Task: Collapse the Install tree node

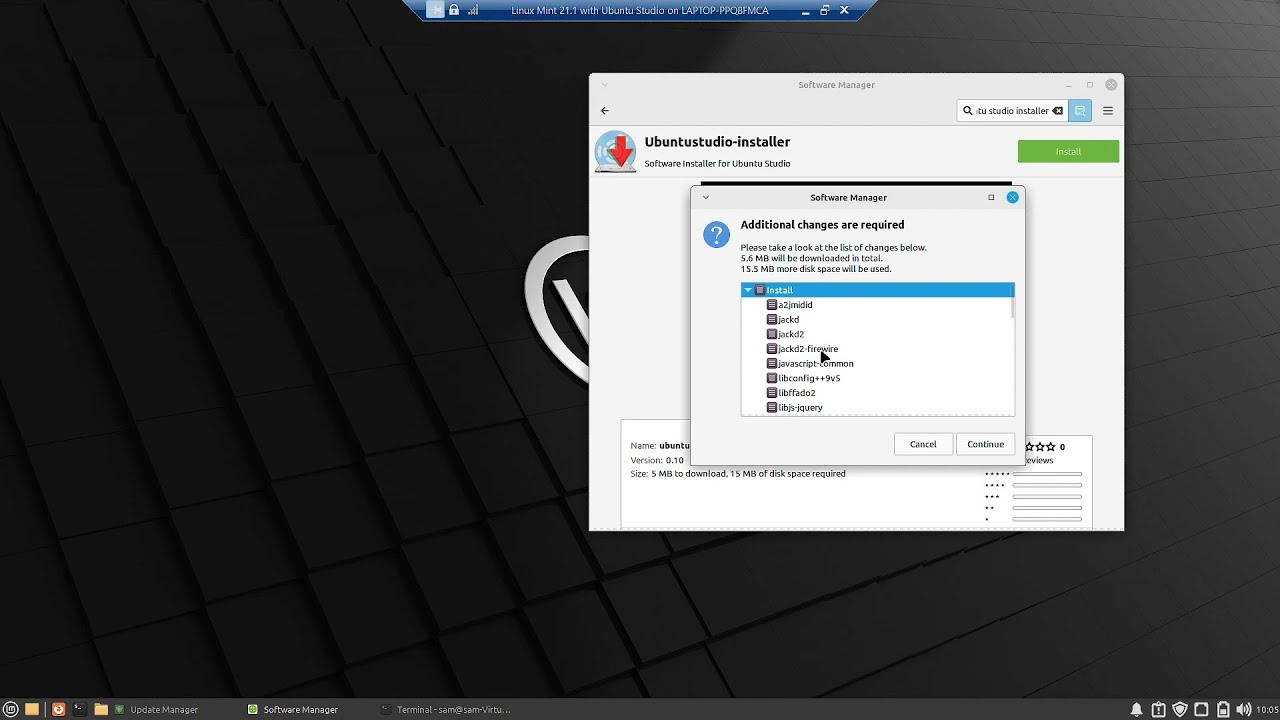Action: pyautogui.click(x=748, y=290)
